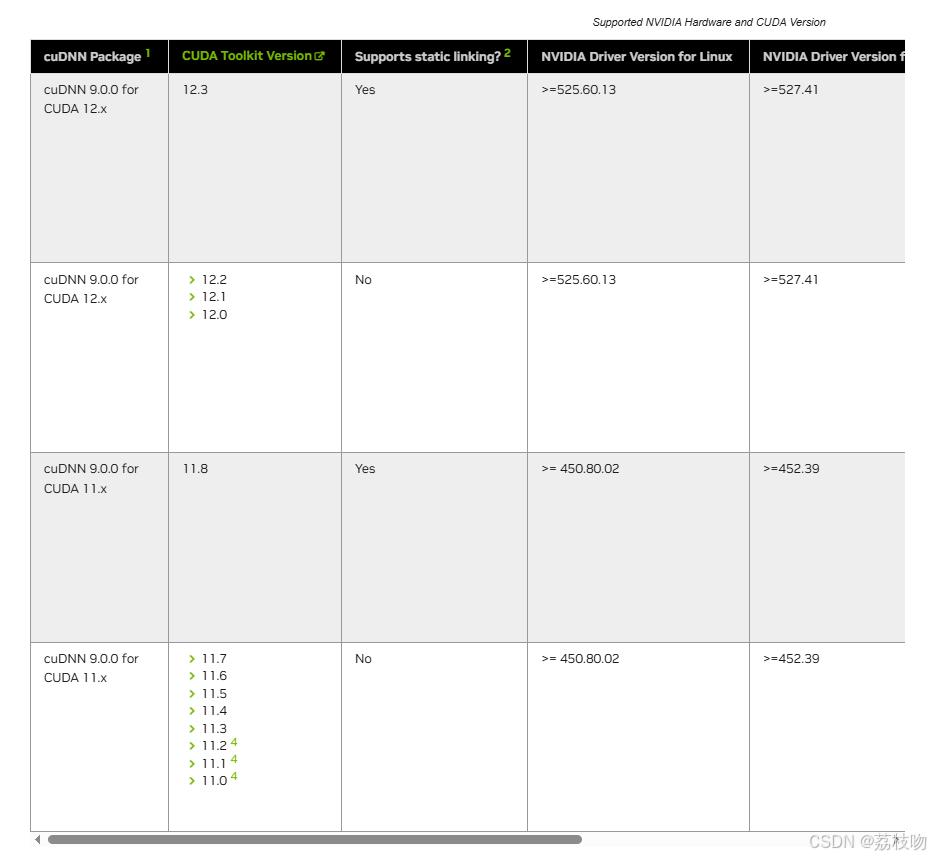Select >=525.60.13 in the 12.3 row
The image size is (931, 857).
click(x=579, y=90)
